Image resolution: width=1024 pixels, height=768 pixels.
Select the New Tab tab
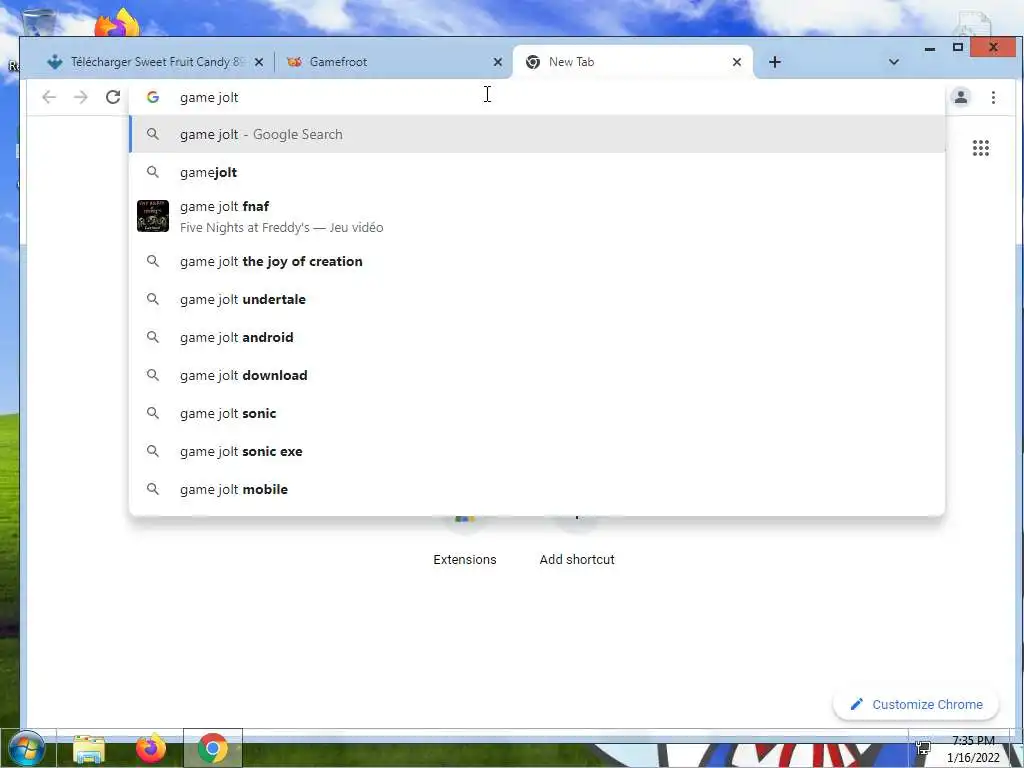coord(633,62)
